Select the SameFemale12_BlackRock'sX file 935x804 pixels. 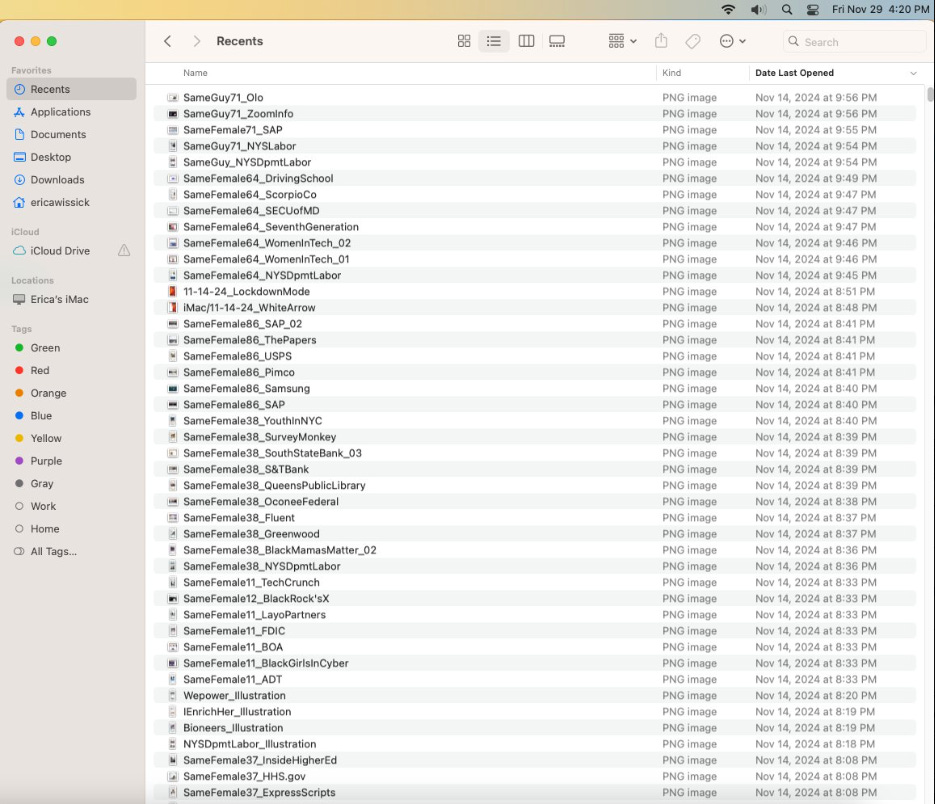click(535, 598)
